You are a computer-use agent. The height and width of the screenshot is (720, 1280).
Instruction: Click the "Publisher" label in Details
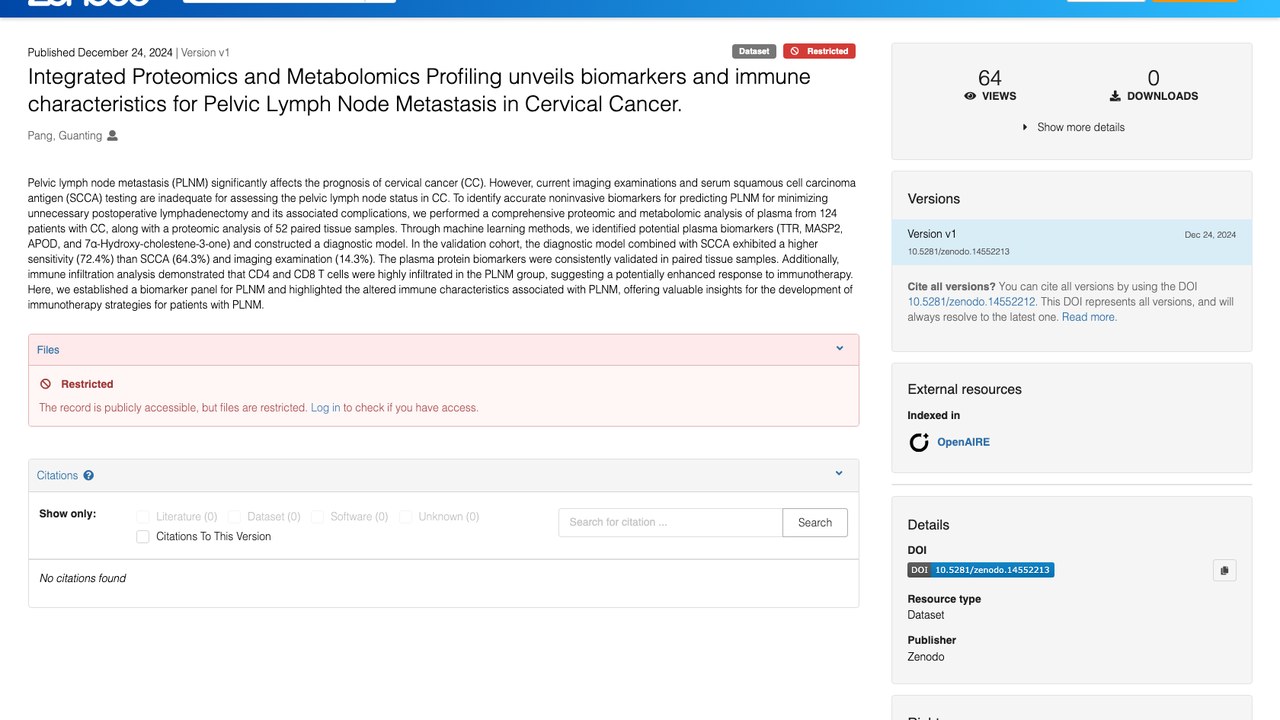coord(932,640)
